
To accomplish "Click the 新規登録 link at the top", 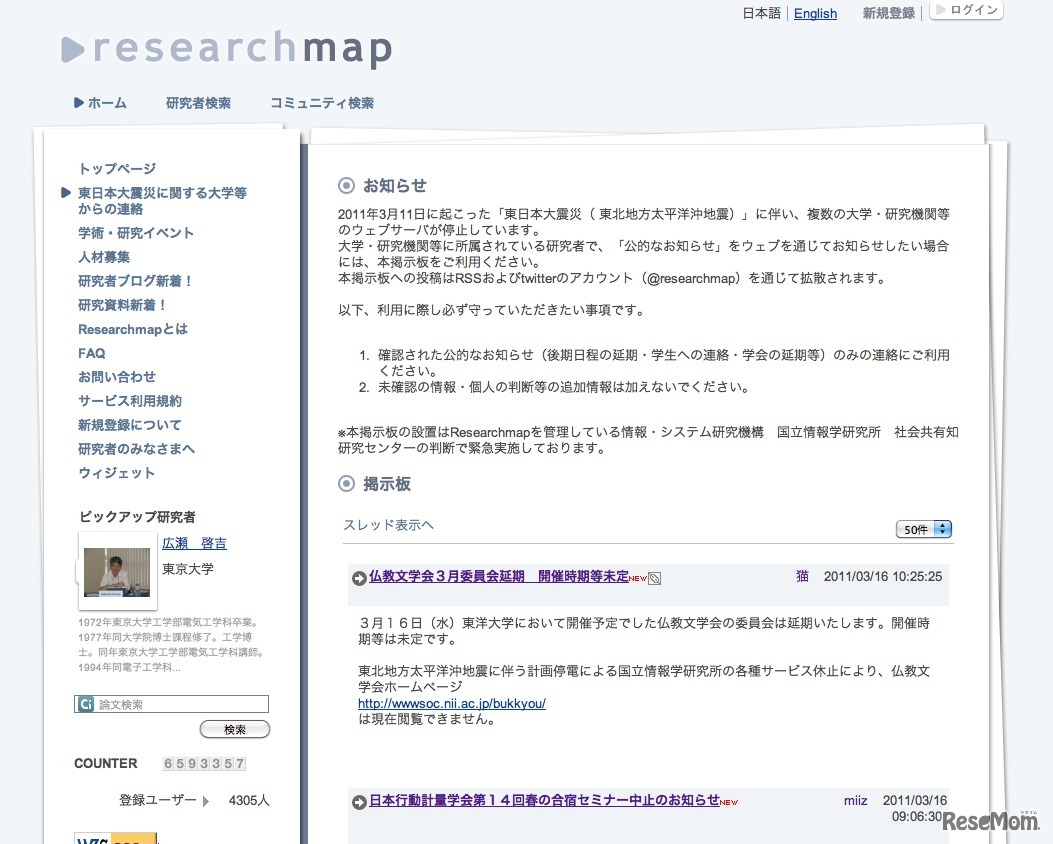I will pos(888,14).
